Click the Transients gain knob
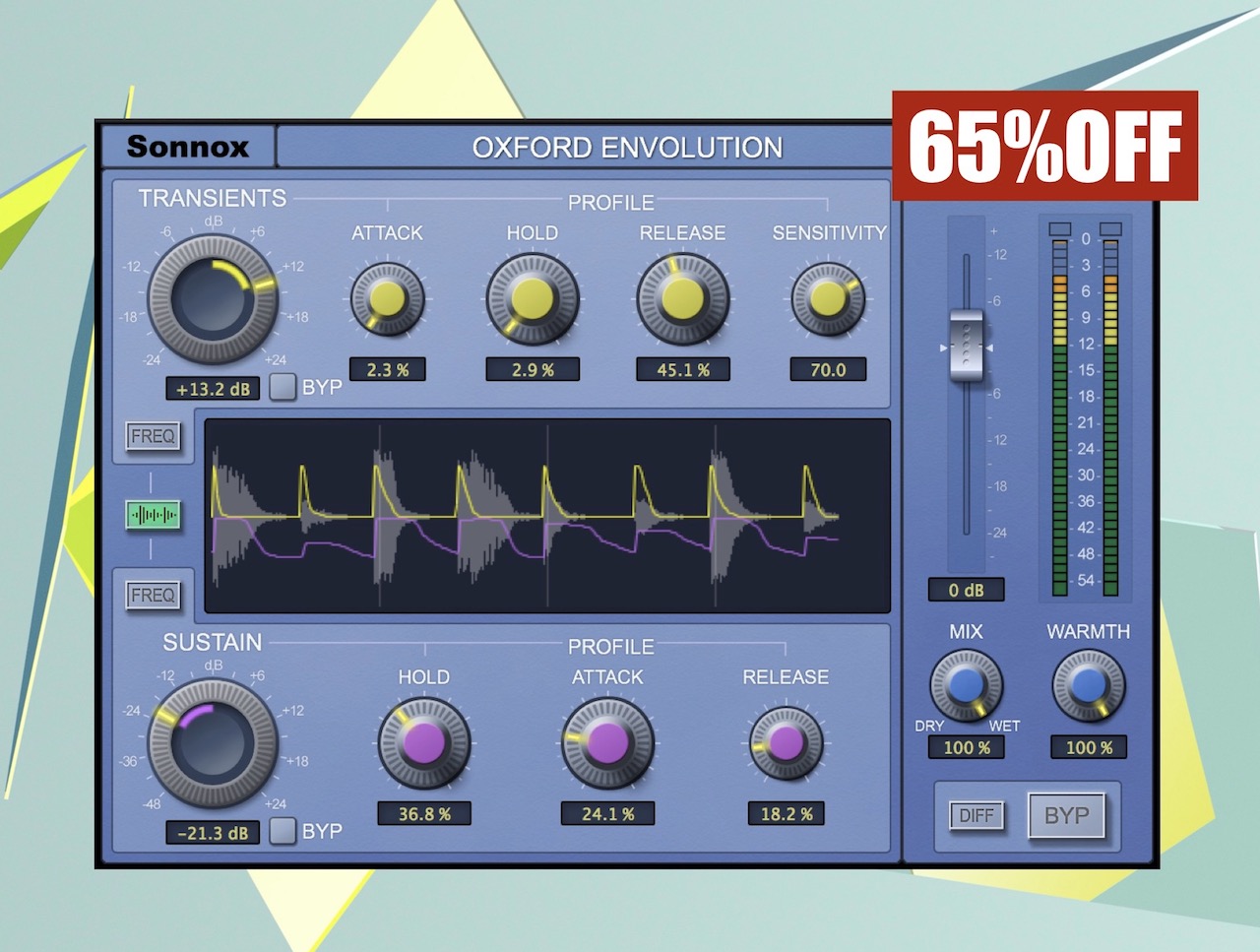Viewport: 1260px width, 952px height. [x=212, y=299]
